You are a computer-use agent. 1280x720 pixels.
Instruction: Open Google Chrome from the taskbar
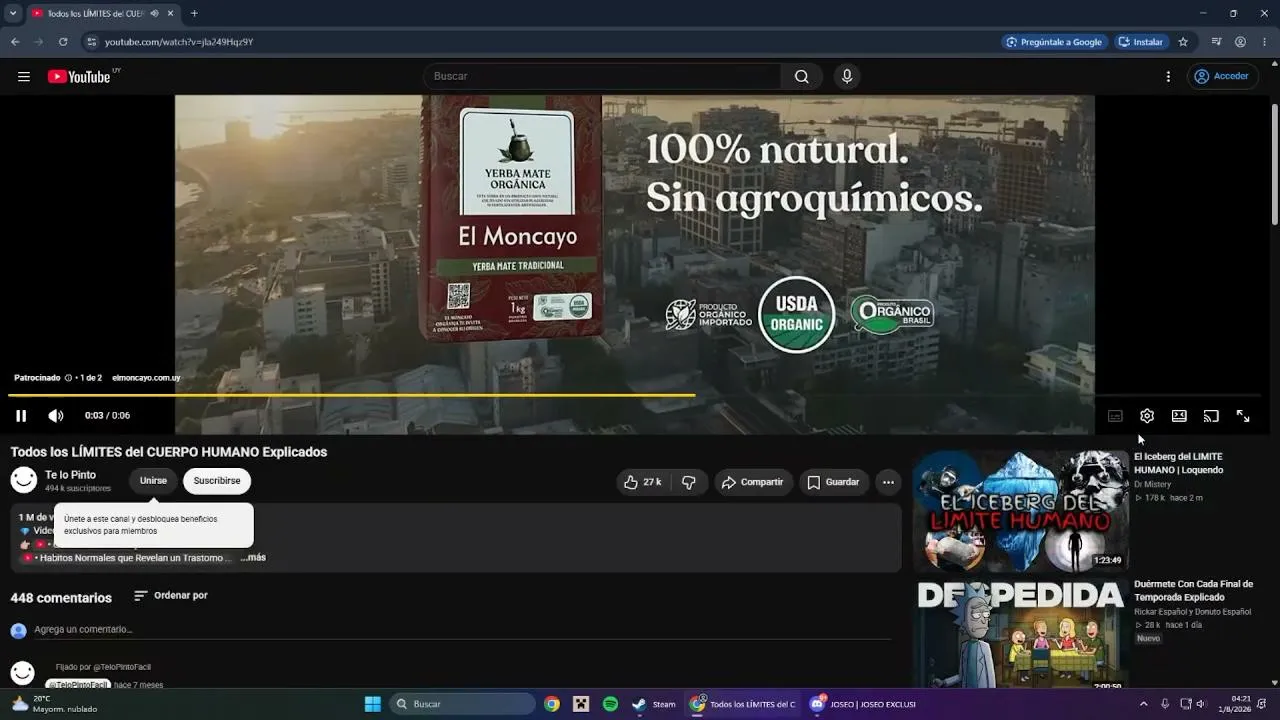(552, 704)
